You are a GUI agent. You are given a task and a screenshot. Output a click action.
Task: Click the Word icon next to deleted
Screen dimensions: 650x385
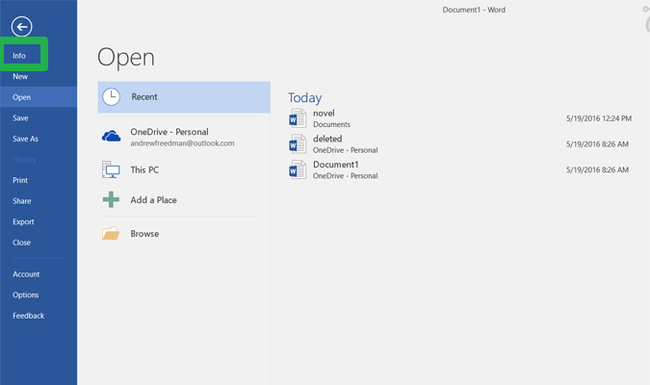click(x=297, y=144)
